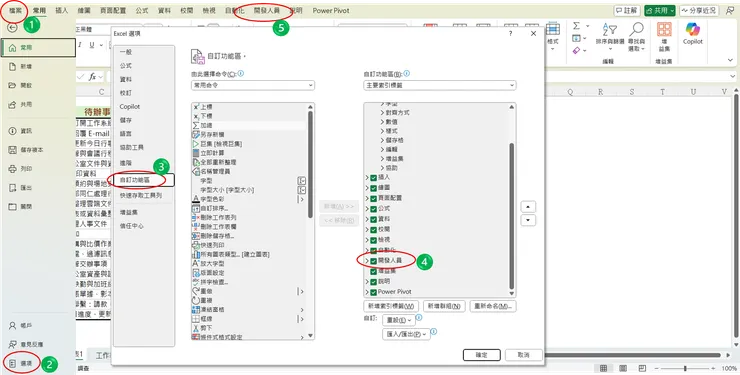Open the 重設 reset dropdown
The image size is (740, 375).
[399, 320]
